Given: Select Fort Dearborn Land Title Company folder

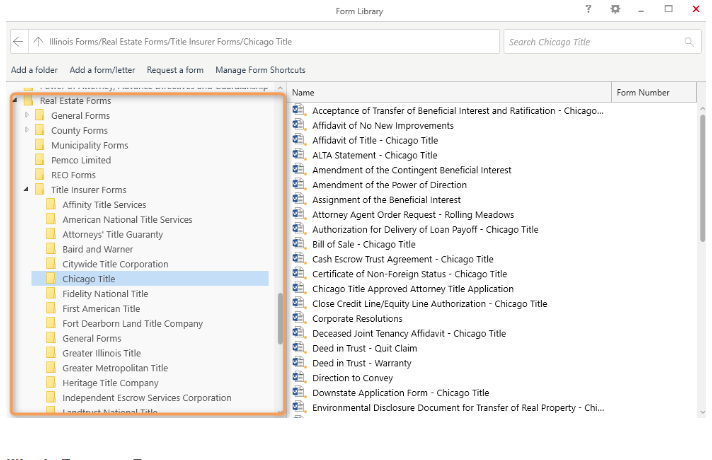Looking at the screenshot, I should point(132,324).
